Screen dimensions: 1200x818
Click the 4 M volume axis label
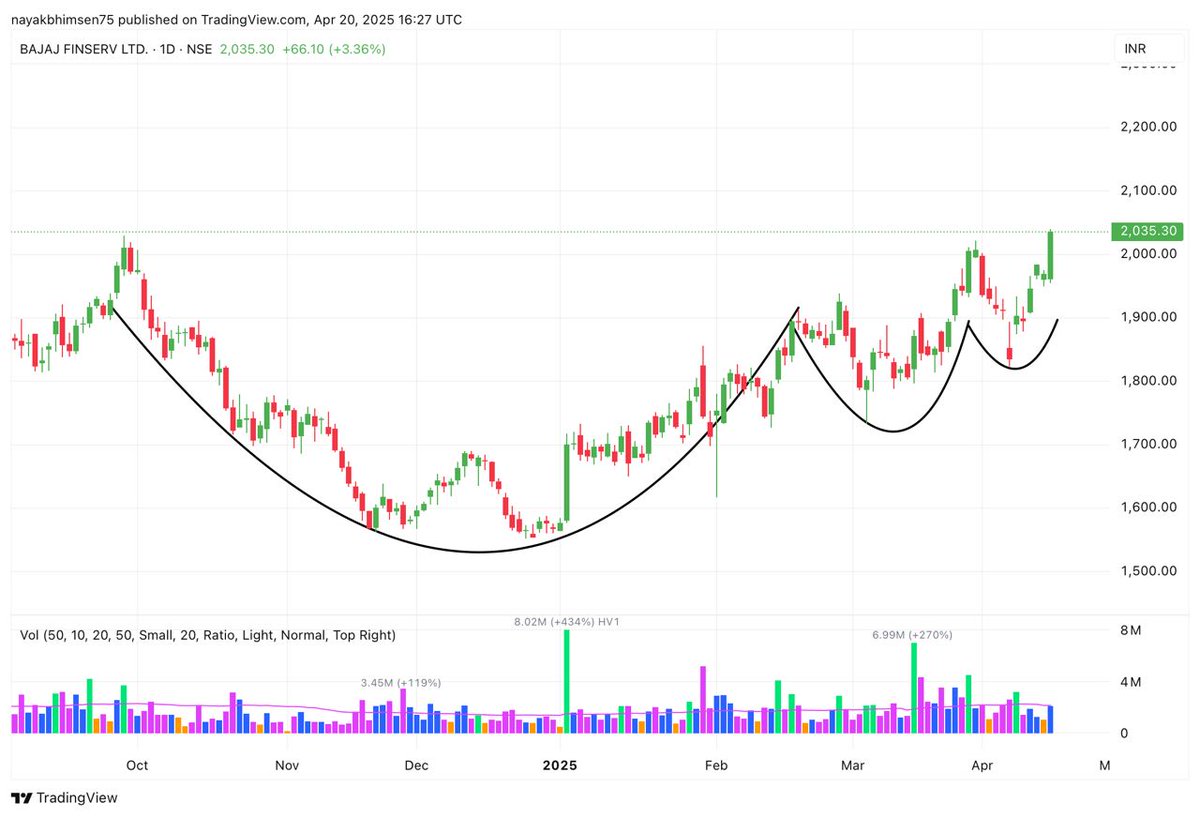[1131, 682]
